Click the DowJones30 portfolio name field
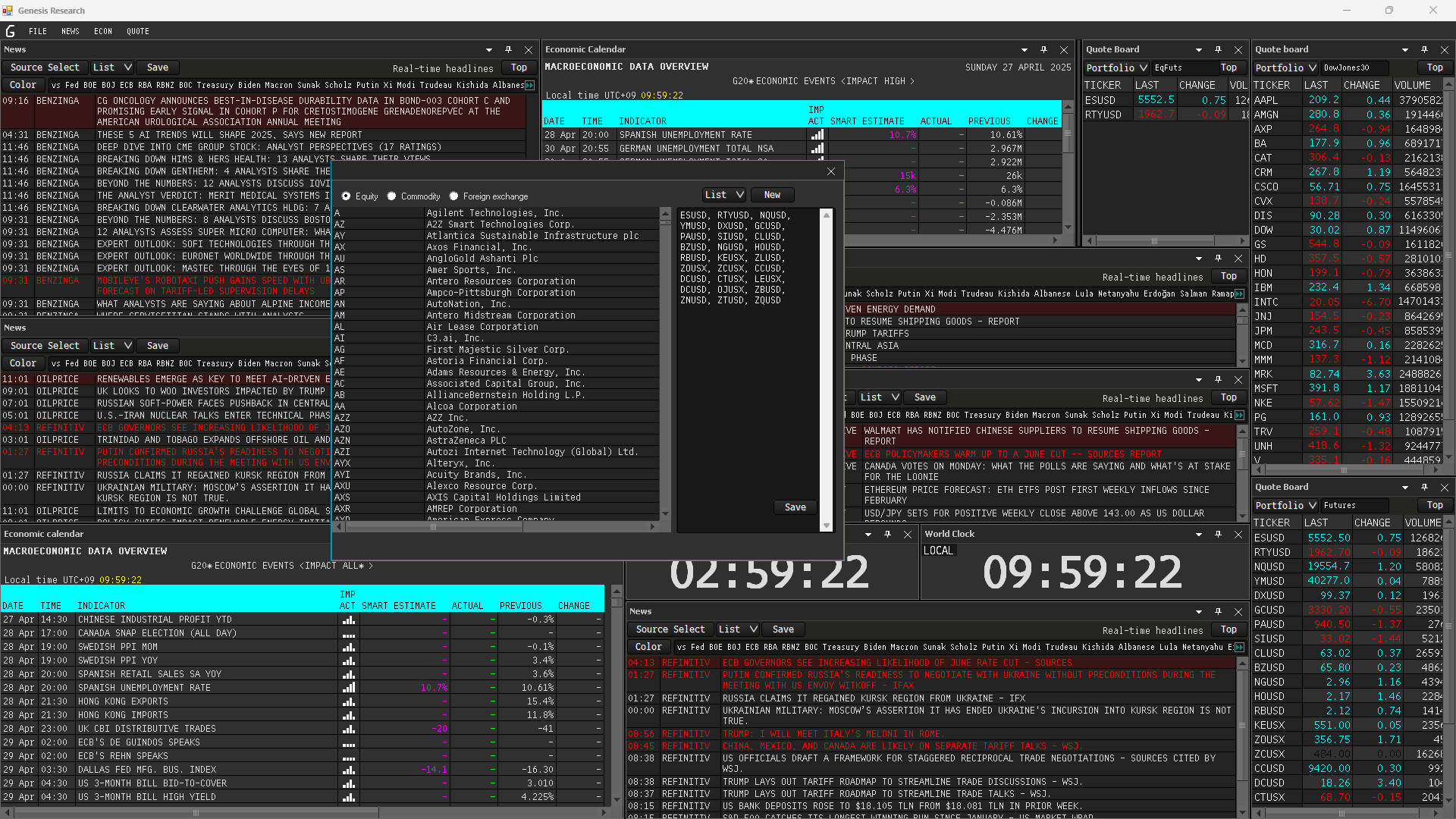The width and height of the screenshot is (1456, 819). tap(1355, 67)
